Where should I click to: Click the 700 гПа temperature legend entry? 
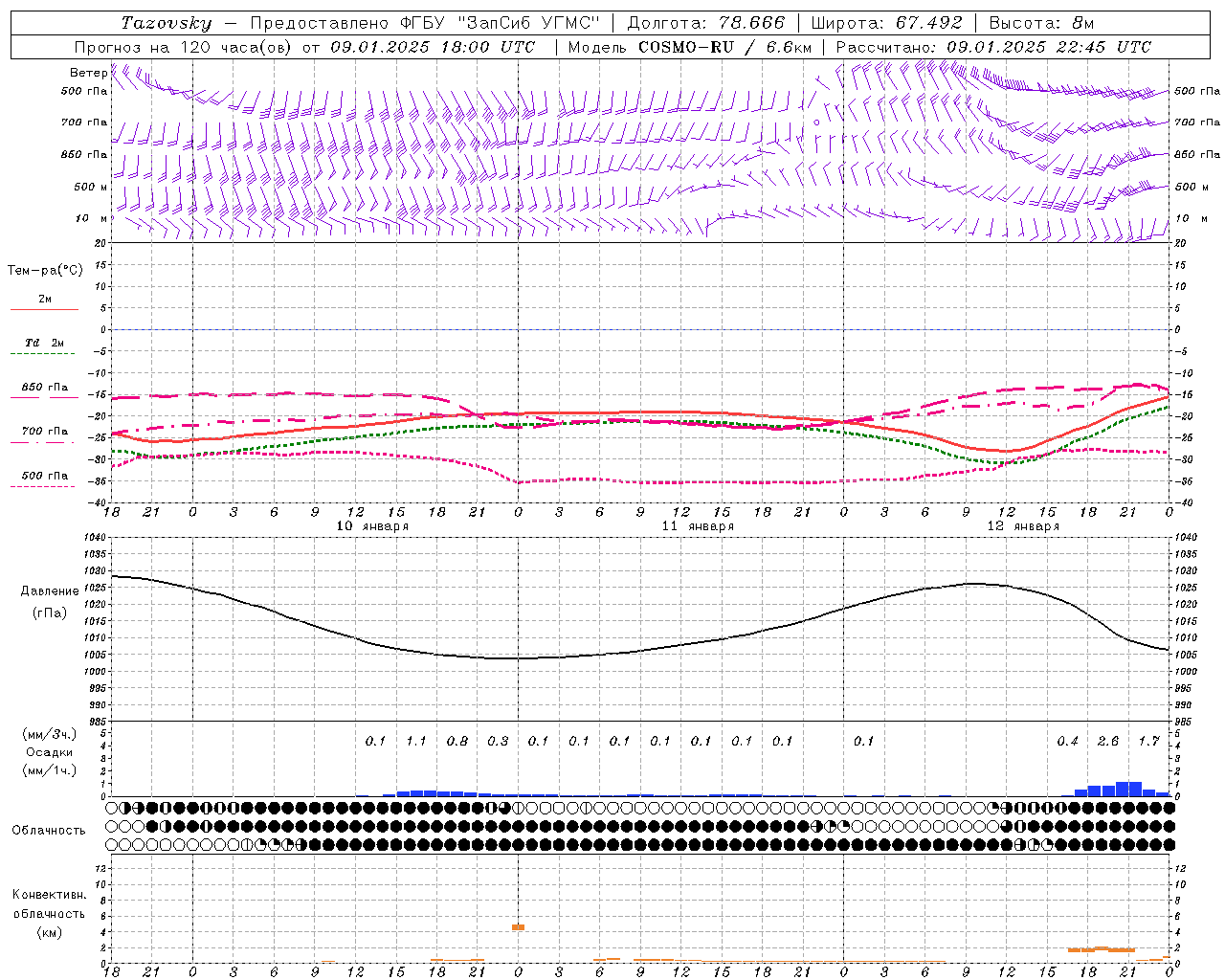pyautogui.click(x=45, y=432)
